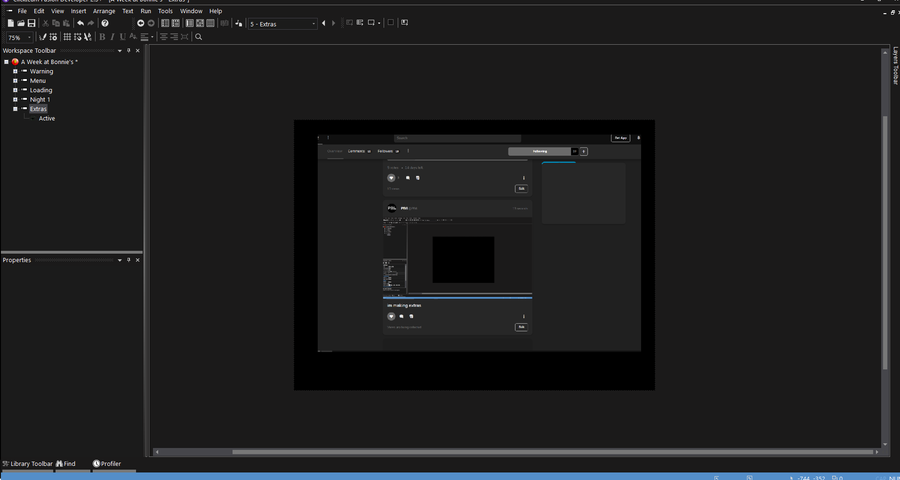Viewport: 900px width, 480px height.
Task: Click the Bold B text icon
Action: (102, 37)
